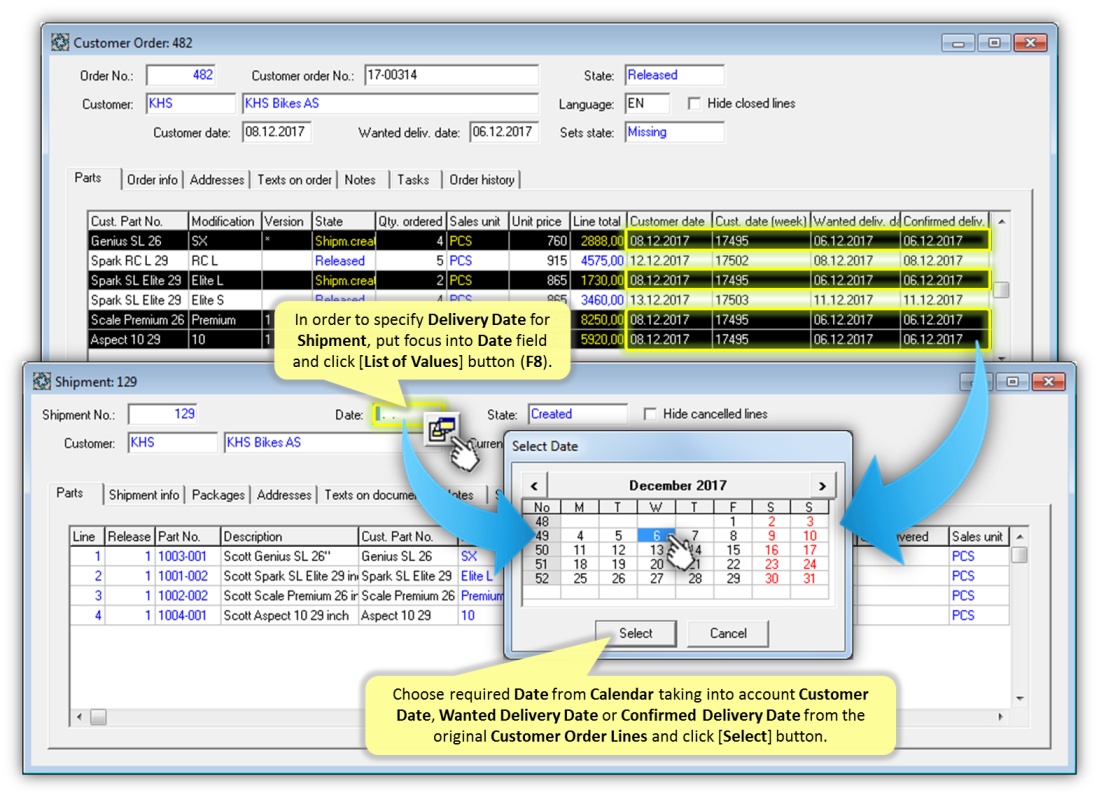Go to next month in calendar
This screenshot has height=797, width=1099.
[823, 485]
